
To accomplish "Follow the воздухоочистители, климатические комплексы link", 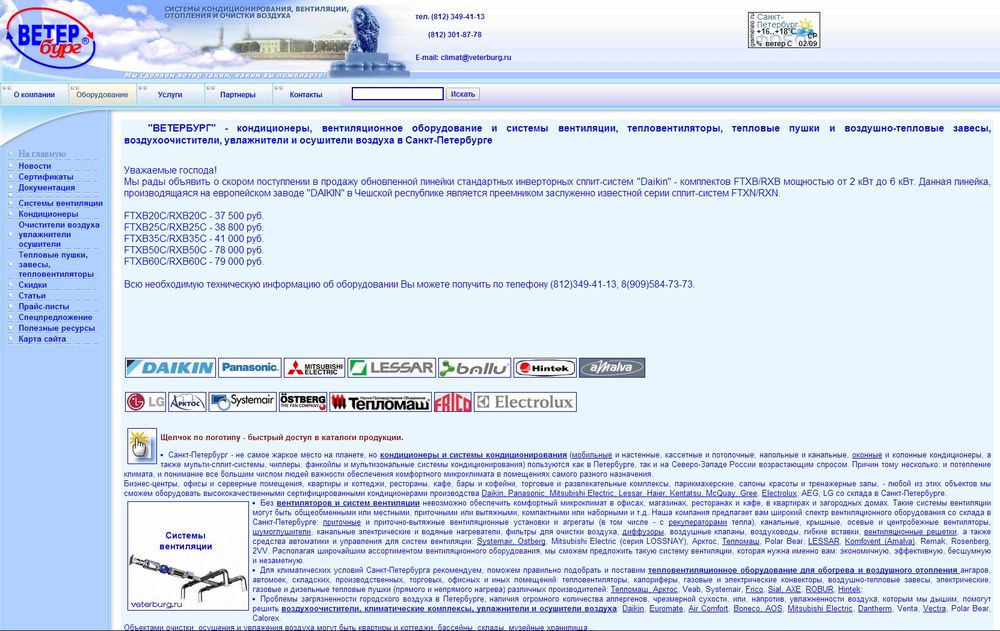I will coord(449,609).
